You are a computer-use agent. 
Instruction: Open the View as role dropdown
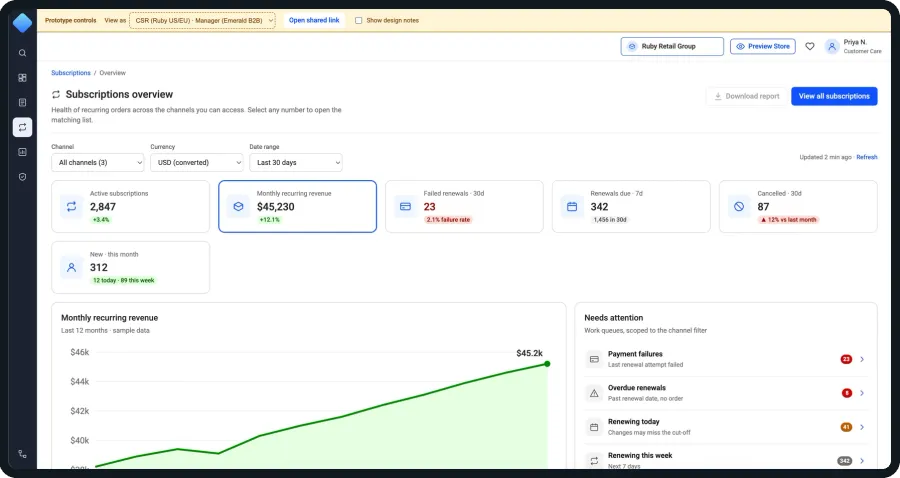pyautogui.click(x=202, y=20)
